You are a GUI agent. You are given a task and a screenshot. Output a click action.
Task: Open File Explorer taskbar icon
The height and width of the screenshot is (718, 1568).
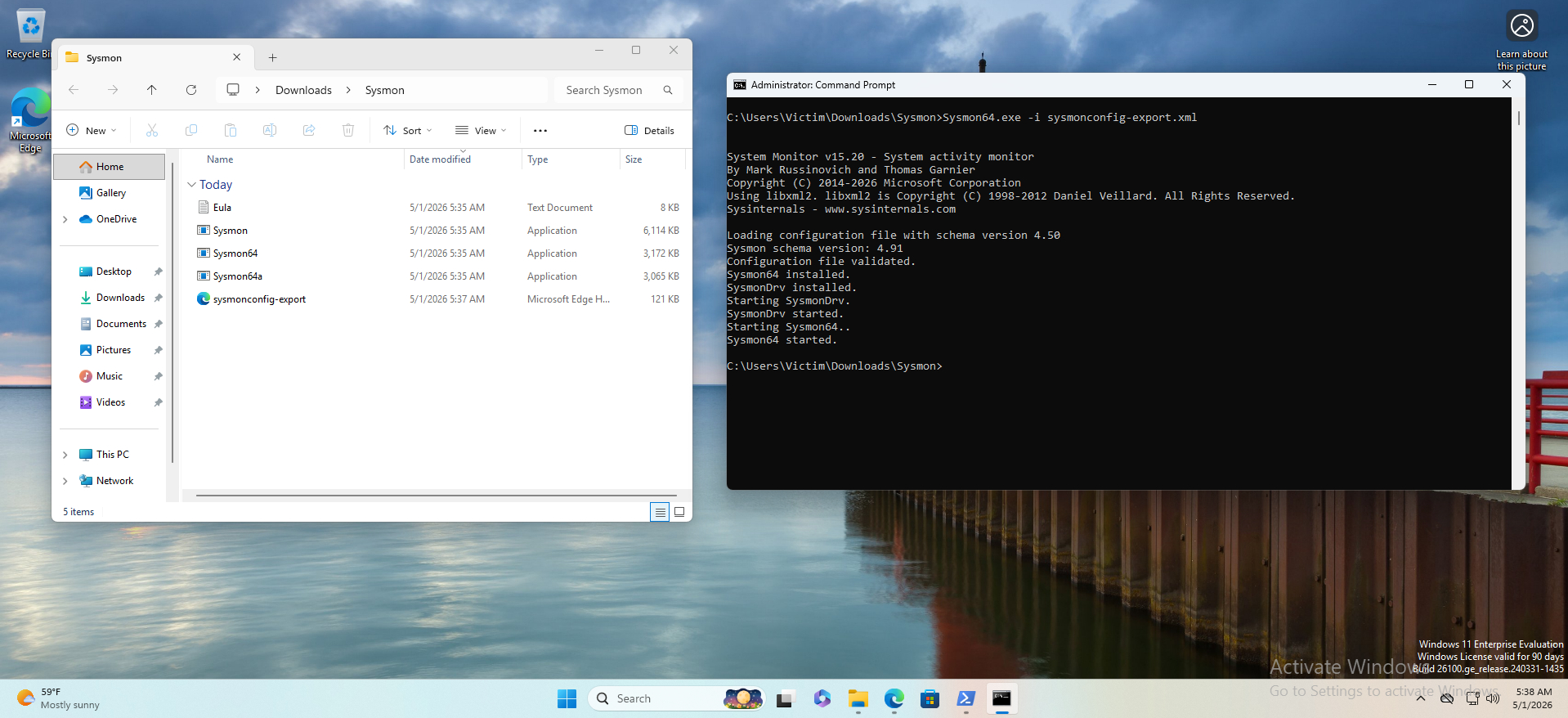(858, 698)
